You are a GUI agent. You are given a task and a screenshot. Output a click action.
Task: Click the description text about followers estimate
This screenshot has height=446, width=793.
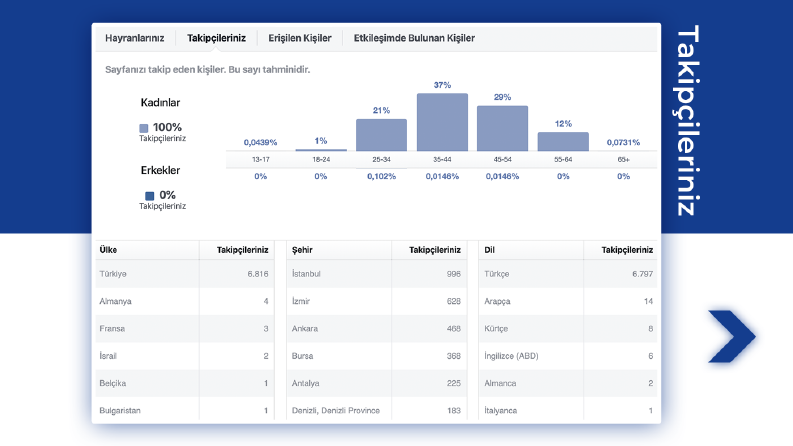tap(207, 70)
